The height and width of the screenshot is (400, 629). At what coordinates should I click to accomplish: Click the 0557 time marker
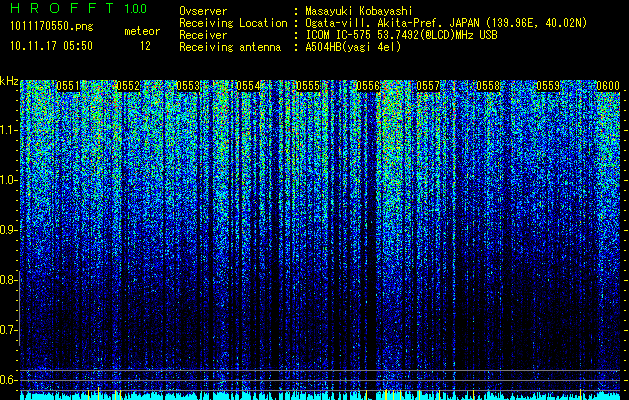pos(428,86)
